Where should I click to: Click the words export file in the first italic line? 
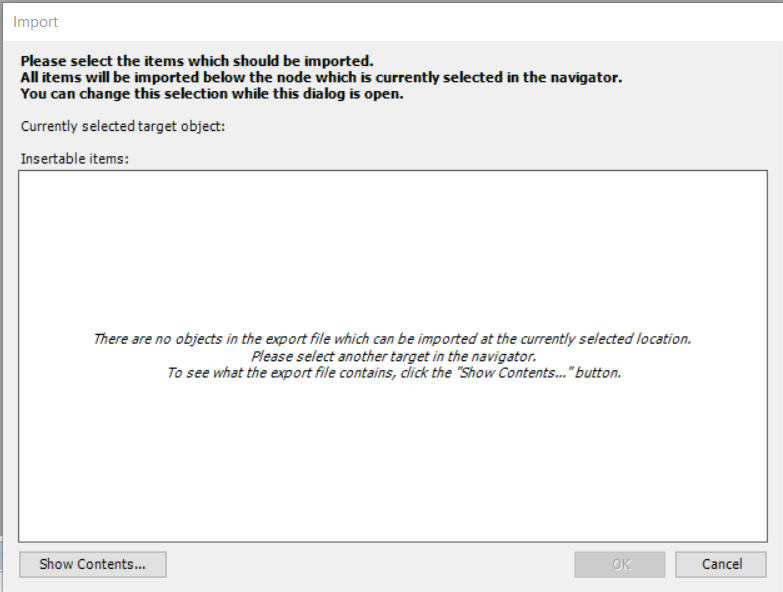pyautogui.click(x=320, y=339)
